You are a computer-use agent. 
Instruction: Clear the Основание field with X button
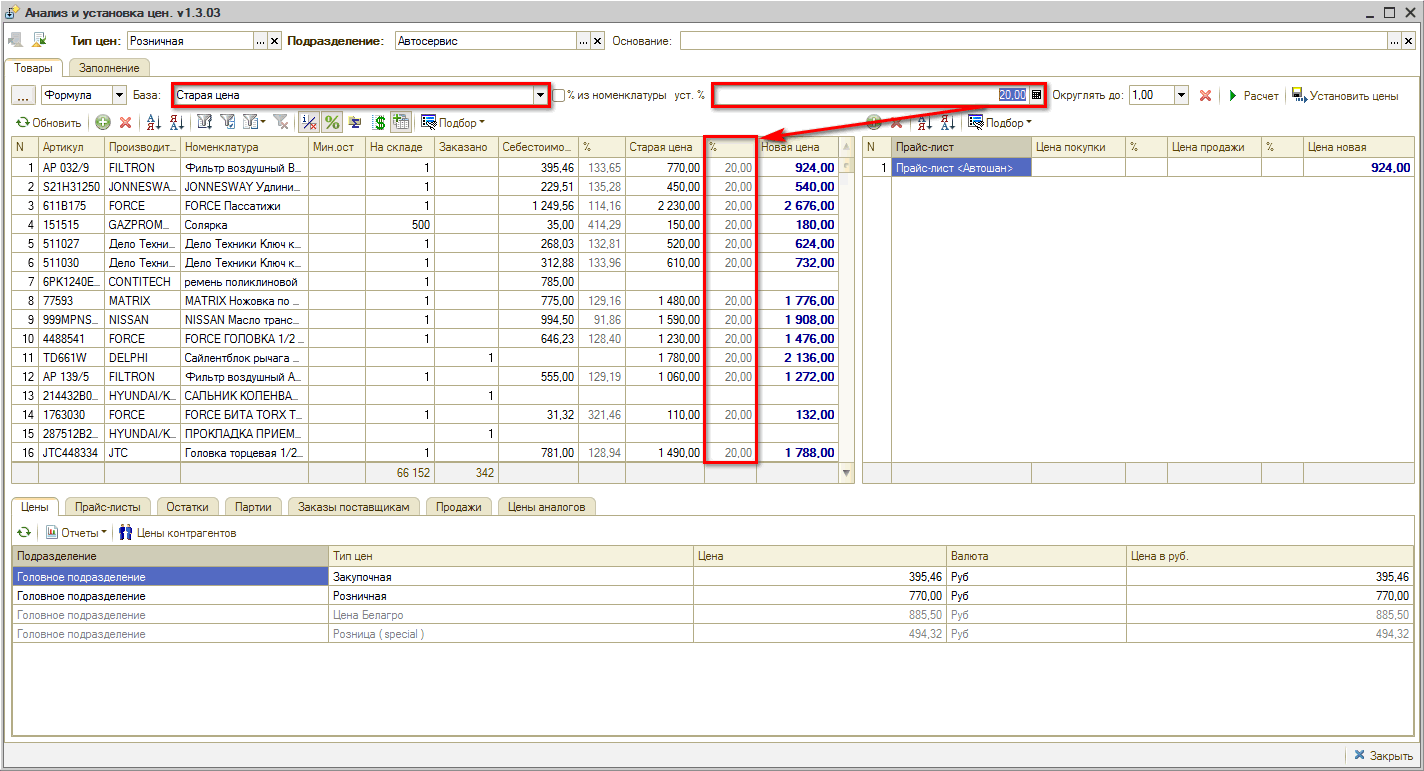click(1408, 41)
